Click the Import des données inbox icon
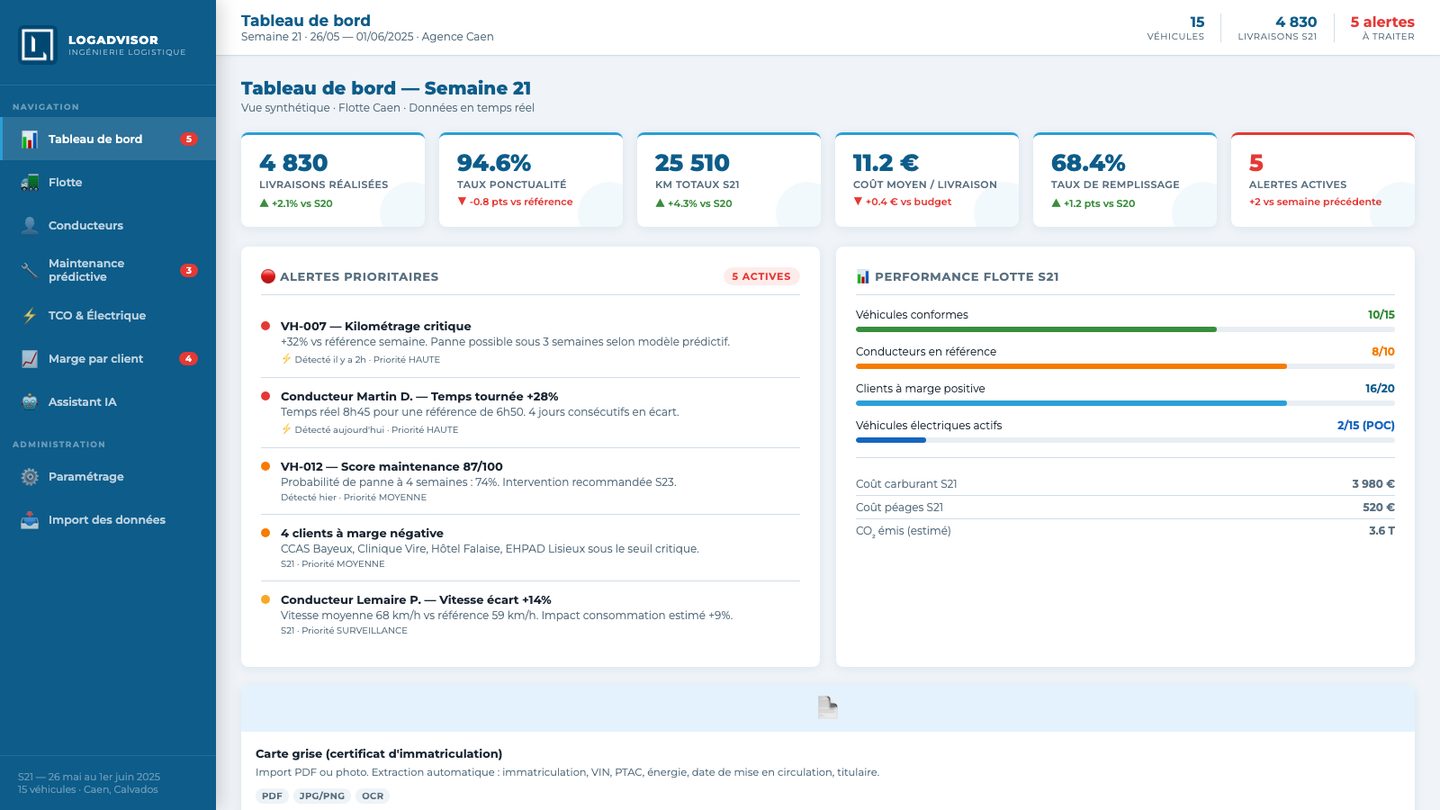The width and height of the screenshot is (1440, 810). tap(30, 519)
